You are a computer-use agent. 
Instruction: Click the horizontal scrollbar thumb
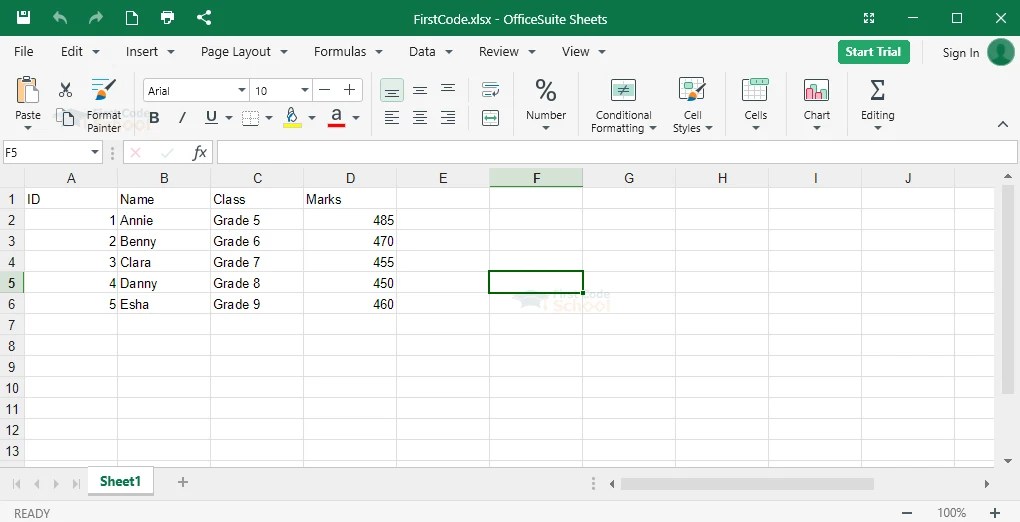click(x=747, y=484)
